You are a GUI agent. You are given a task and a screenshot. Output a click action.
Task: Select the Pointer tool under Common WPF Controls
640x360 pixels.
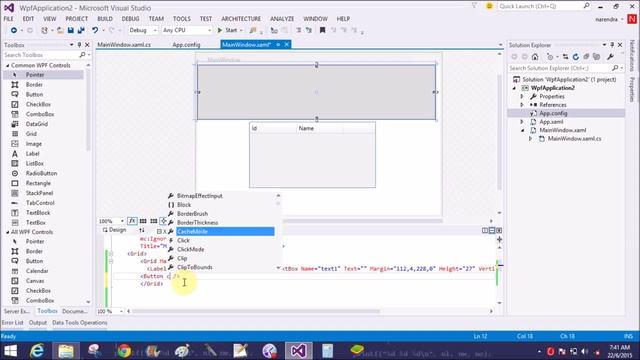pos(44,75)
